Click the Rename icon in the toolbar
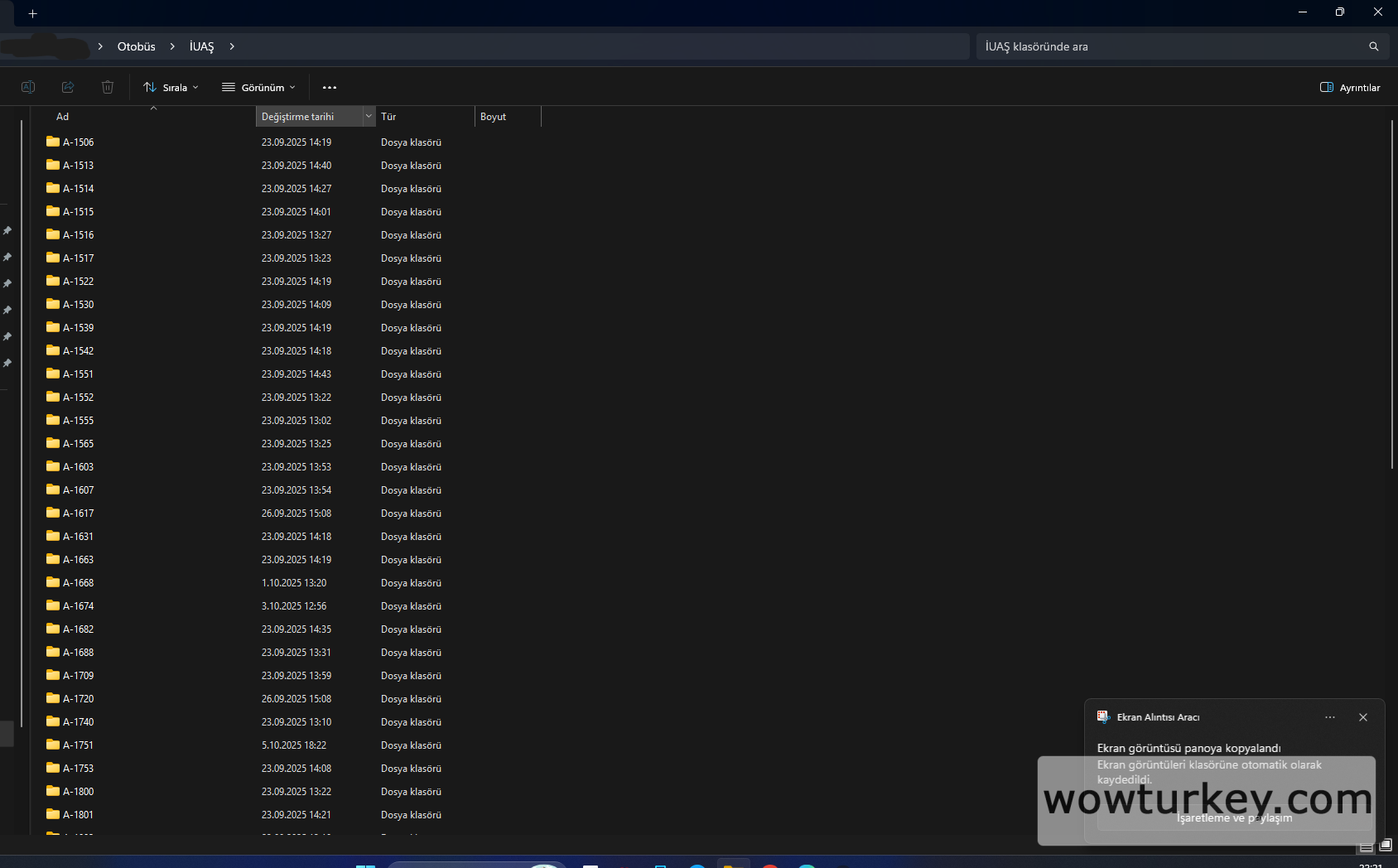1398x868 pixels. tap(27, 87)
